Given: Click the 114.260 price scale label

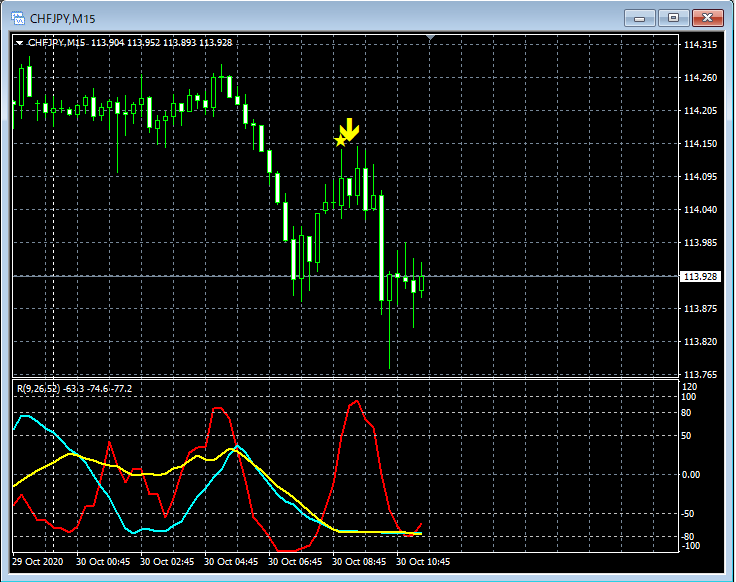Looking at the screenshot, I should (700, 77).
